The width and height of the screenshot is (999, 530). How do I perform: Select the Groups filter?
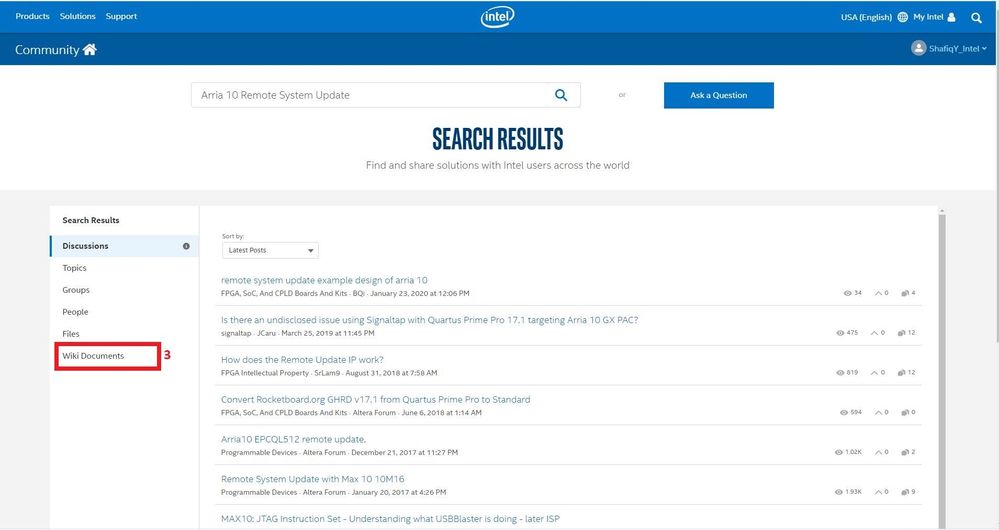(x=76, y=290)
